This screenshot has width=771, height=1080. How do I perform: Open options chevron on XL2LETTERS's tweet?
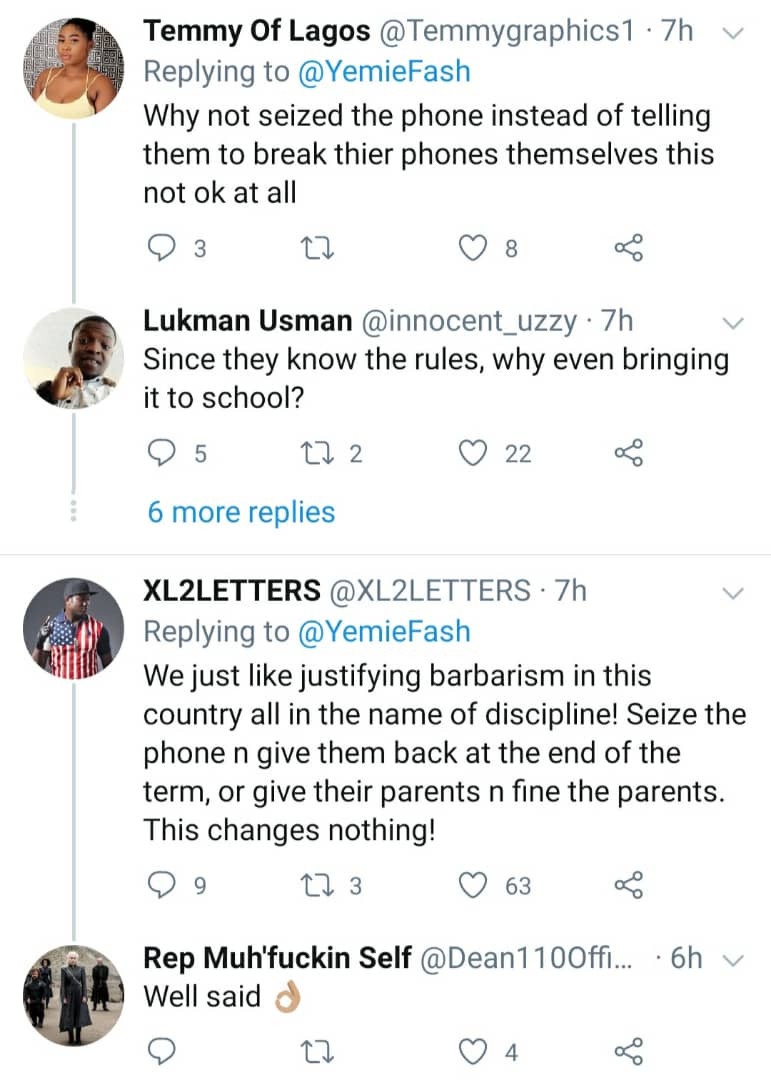pos(733,593)
